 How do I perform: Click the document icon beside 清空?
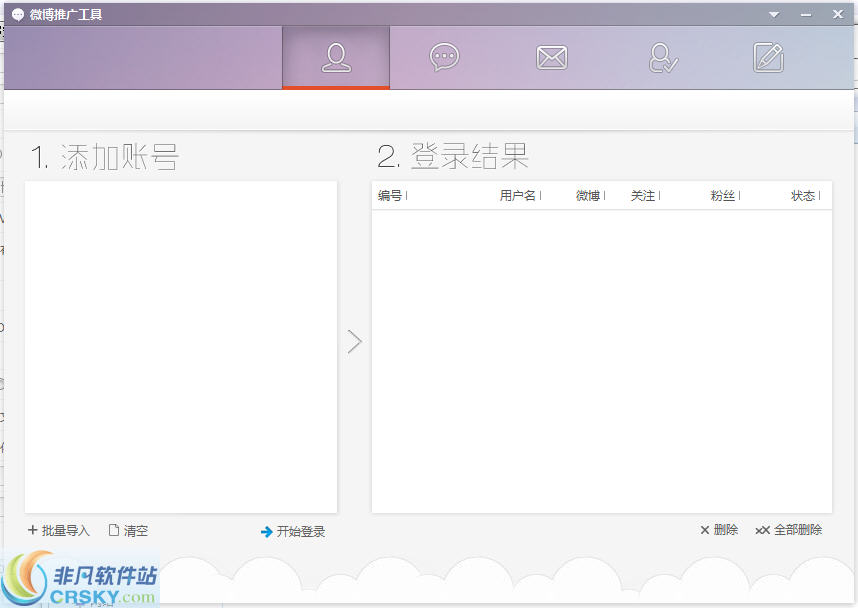point(112,530)
